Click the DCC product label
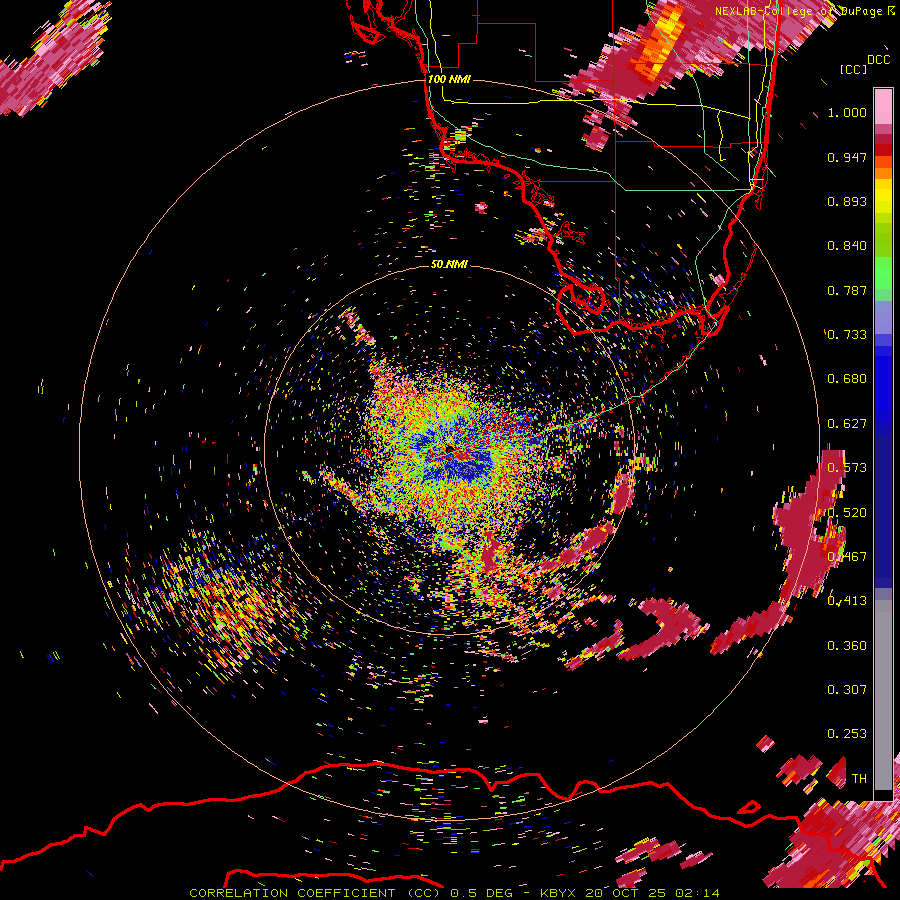Viewport: 900px width, 900px height. (x=879, y=59)
